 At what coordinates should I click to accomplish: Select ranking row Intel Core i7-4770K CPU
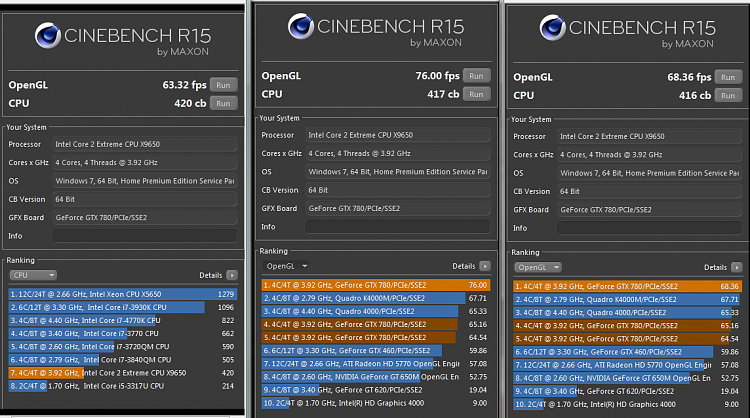coord(123,320)
